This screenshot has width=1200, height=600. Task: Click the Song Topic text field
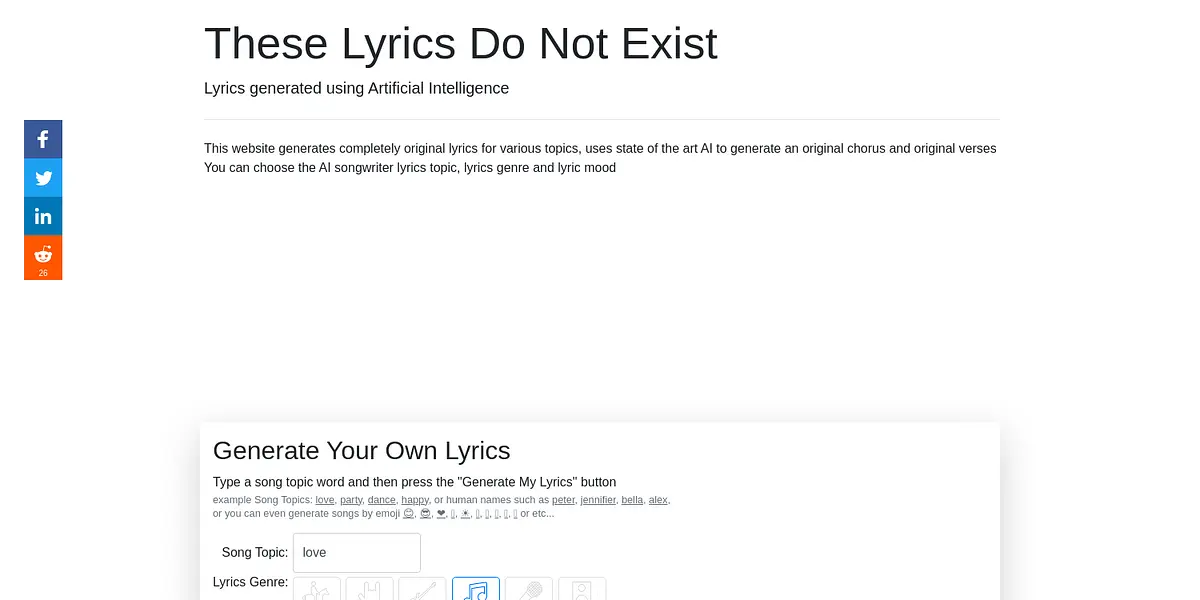pyautogui.click(x=357, y=553)
